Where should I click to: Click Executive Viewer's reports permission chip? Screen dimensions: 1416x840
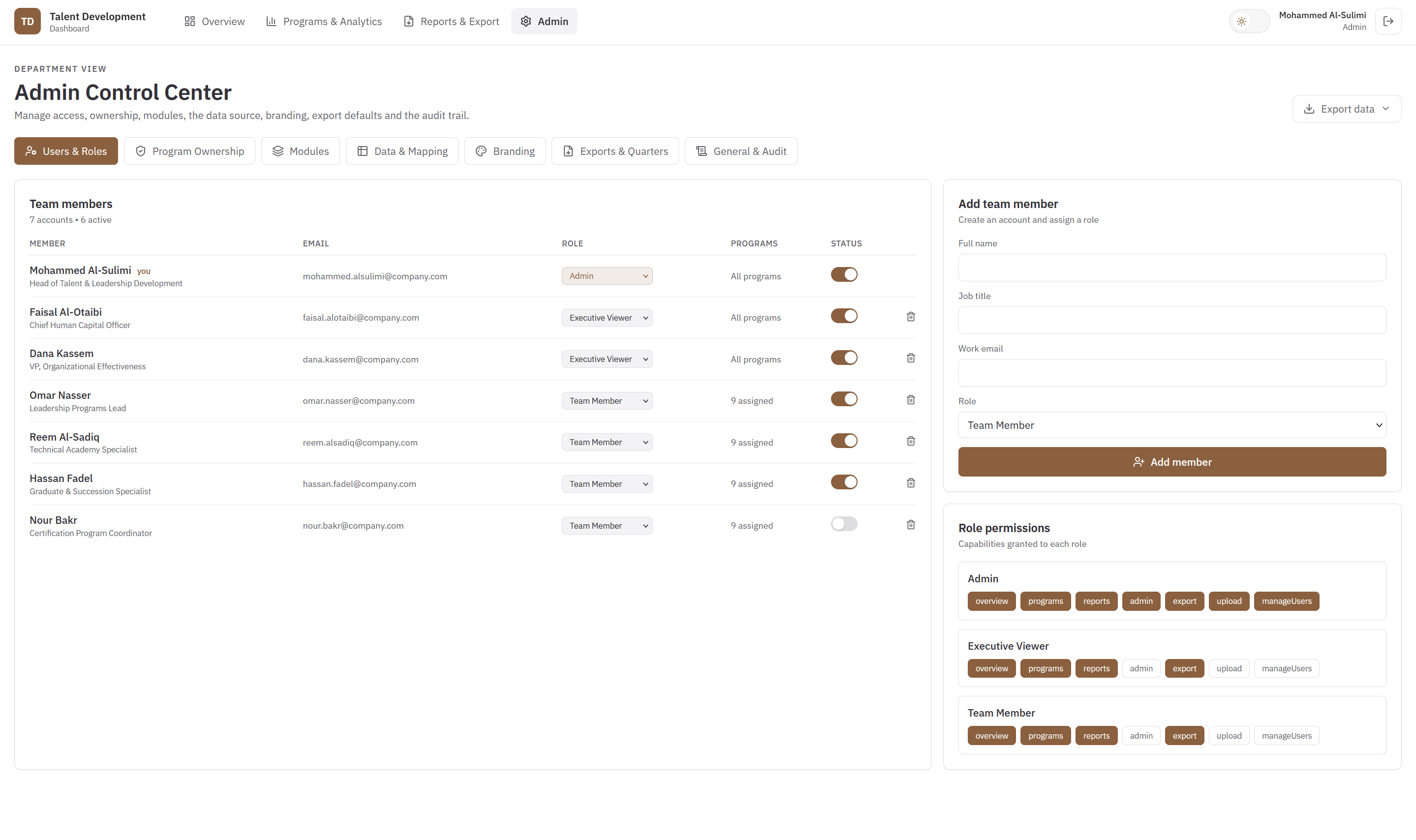[x=1096, y=668]
